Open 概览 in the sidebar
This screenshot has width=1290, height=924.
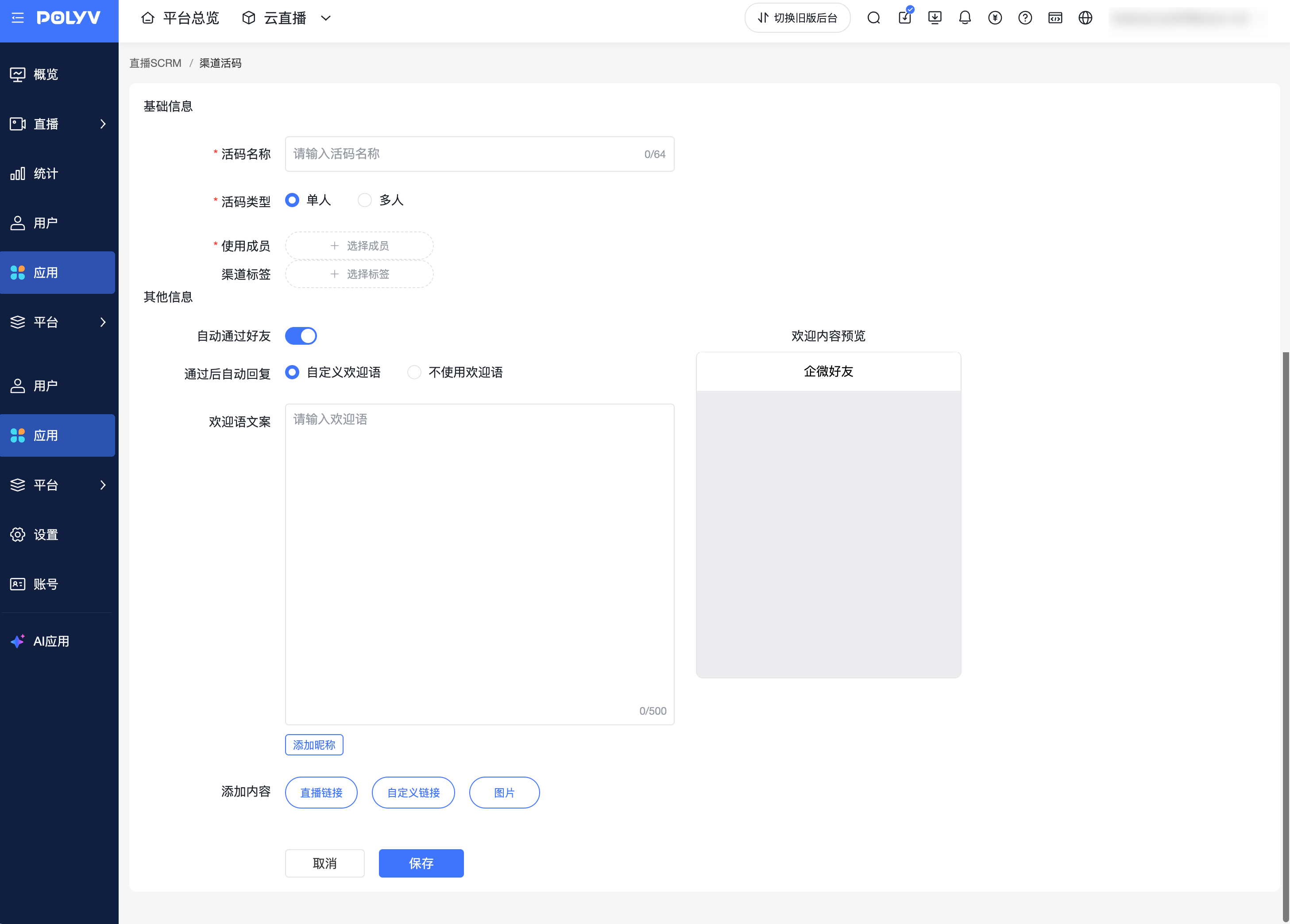pyautogui.click(x=58, y=74)
